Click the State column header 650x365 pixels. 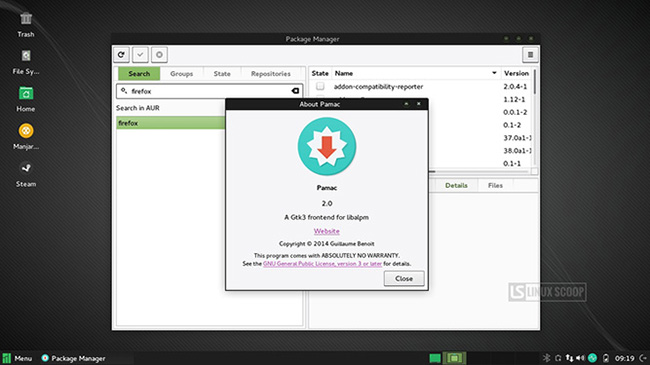click(320, 73)
